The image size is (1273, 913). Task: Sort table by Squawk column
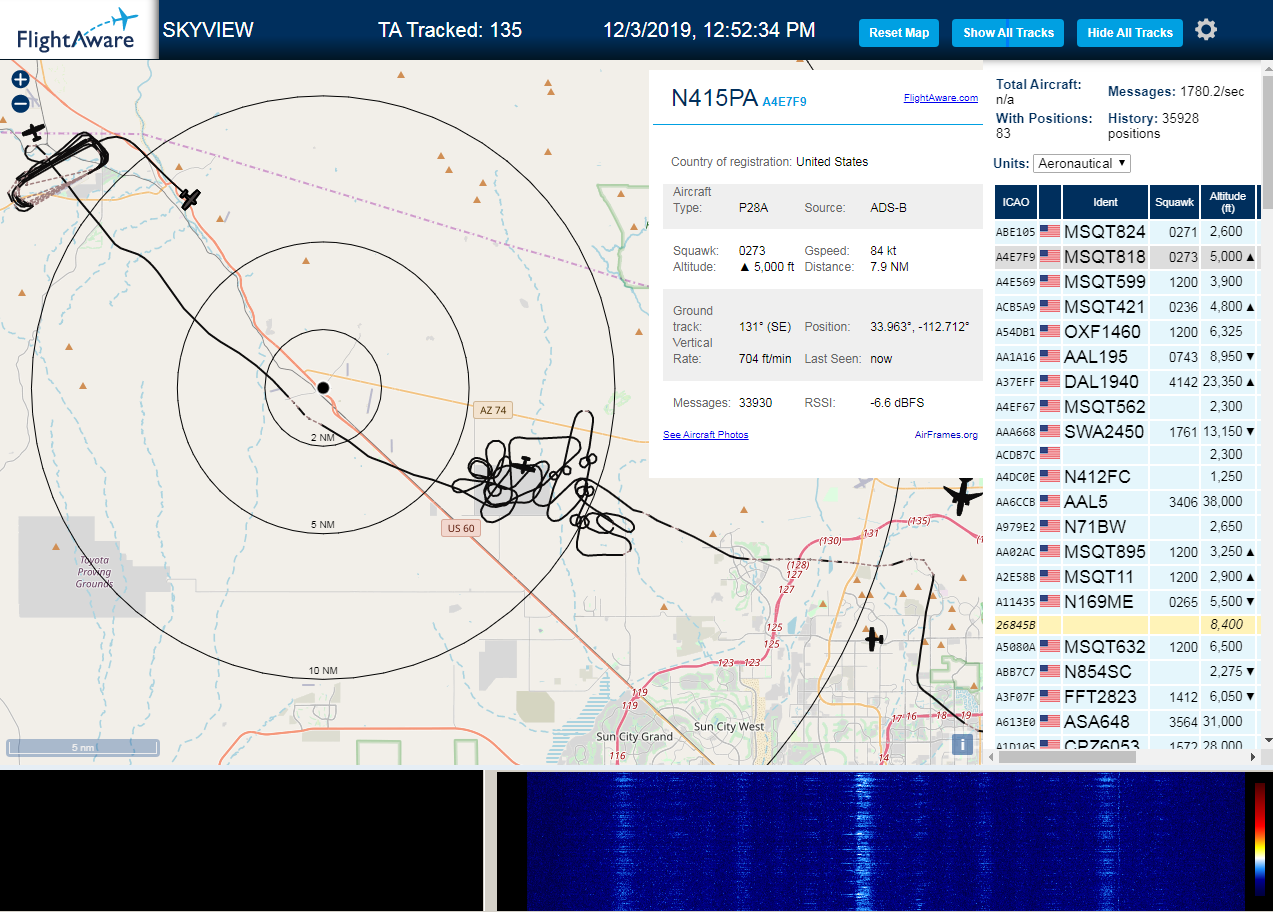pos(1174,202)
